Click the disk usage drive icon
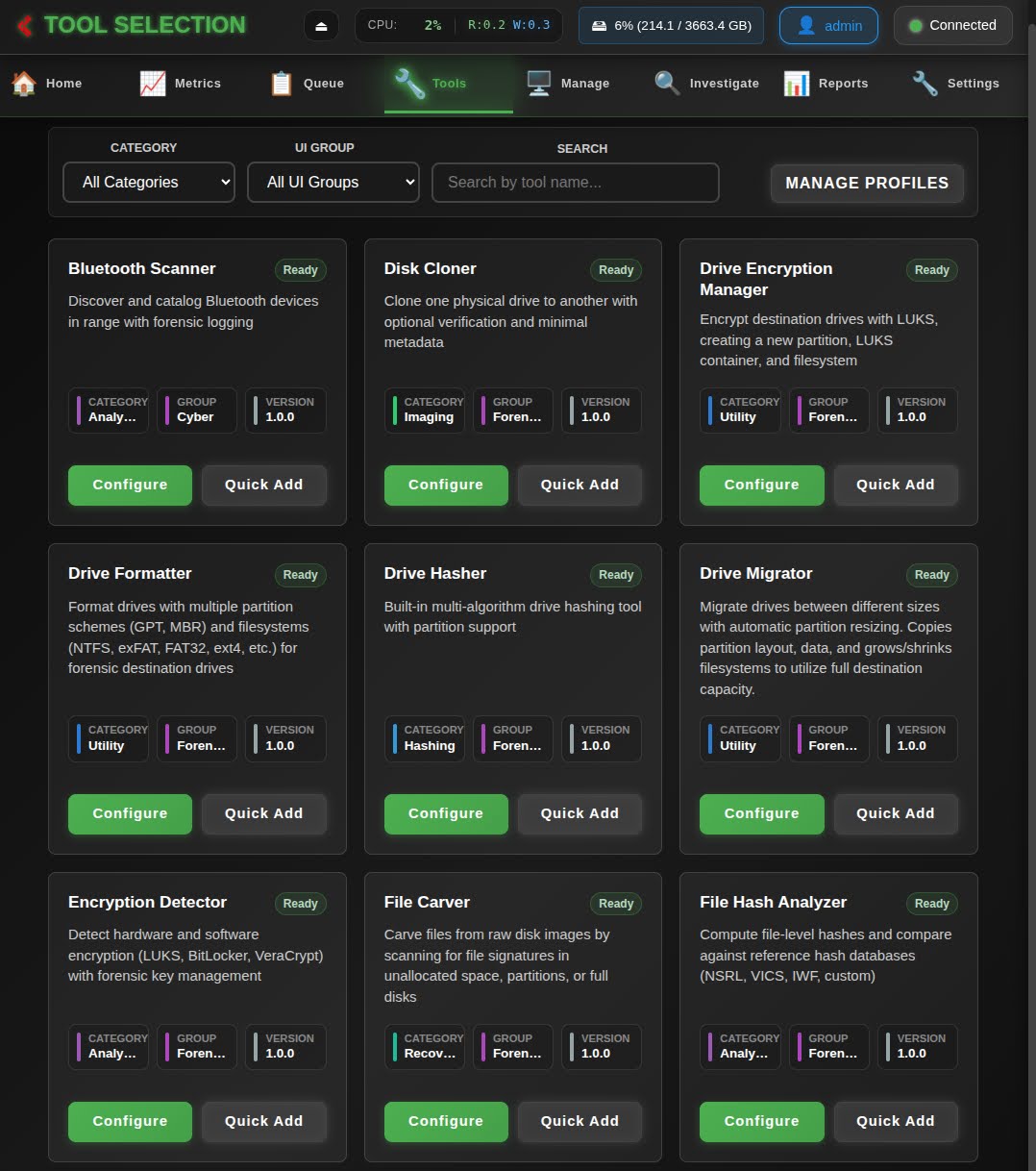The image size is (1036, 1171). 600,26
